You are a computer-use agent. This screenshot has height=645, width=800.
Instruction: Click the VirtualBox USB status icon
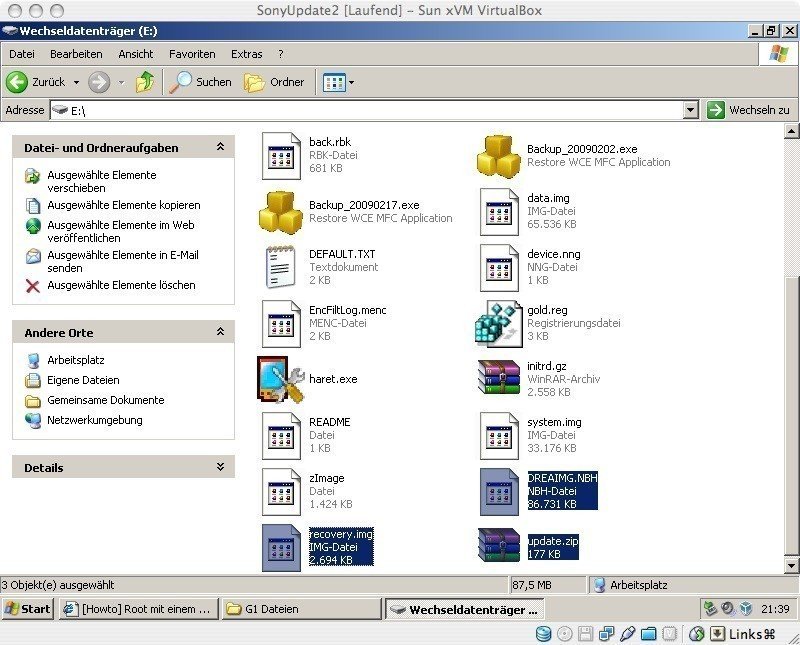pos(628,634)
